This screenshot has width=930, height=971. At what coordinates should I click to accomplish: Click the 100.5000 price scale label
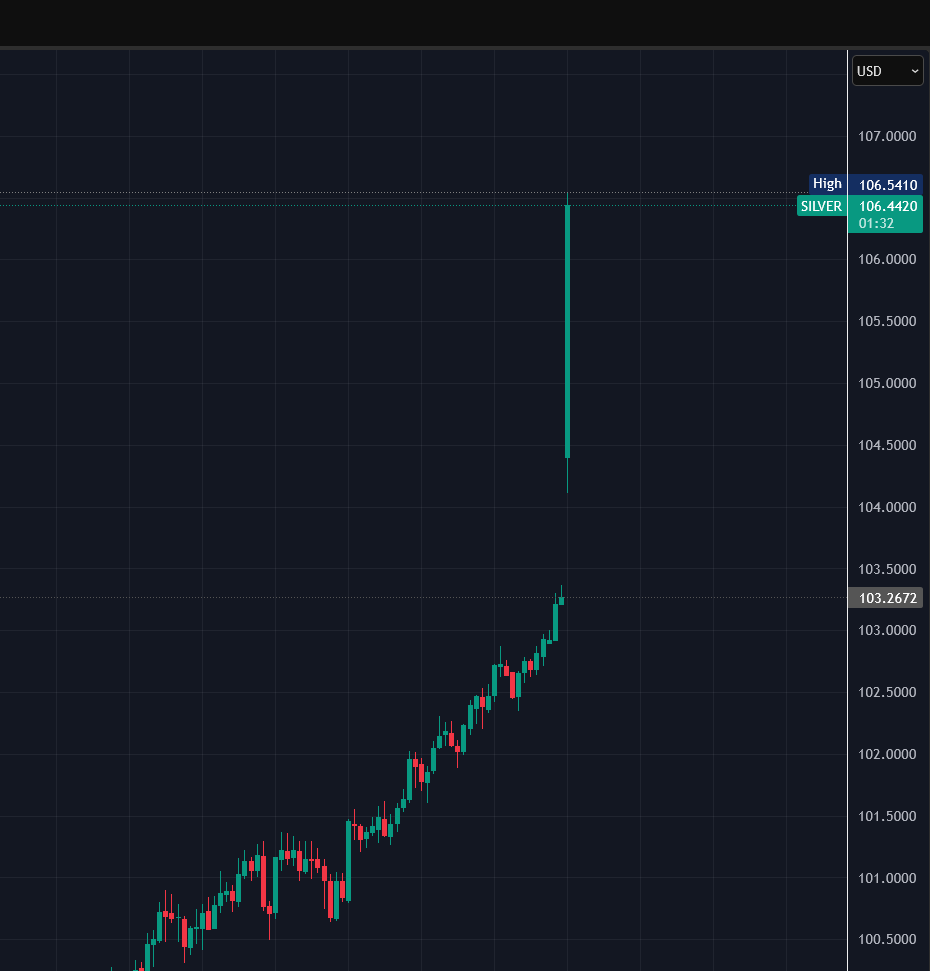pyautogui.click(x=887, y=939)
